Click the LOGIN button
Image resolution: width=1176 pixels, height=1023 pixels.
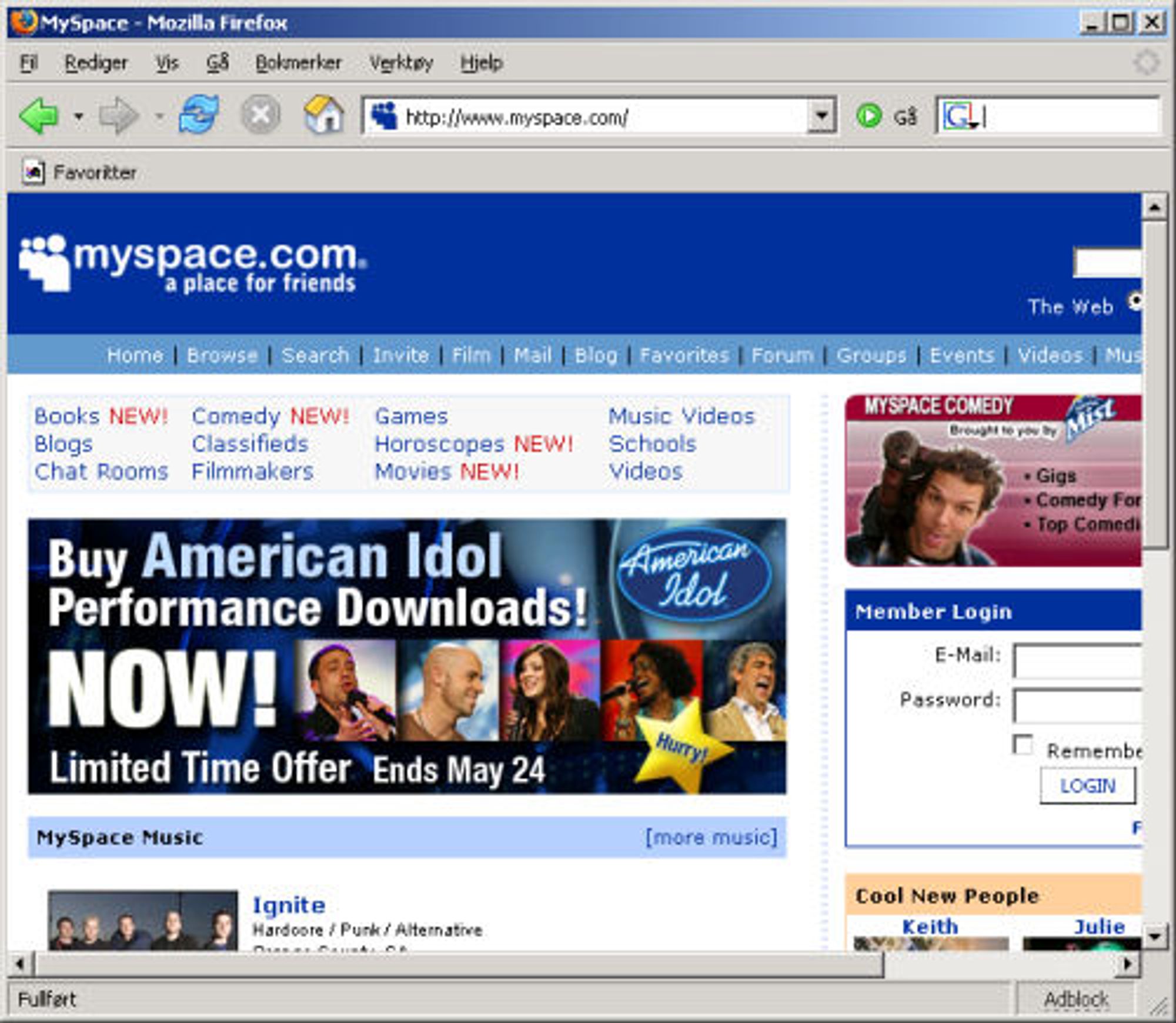pos(1087,785)
